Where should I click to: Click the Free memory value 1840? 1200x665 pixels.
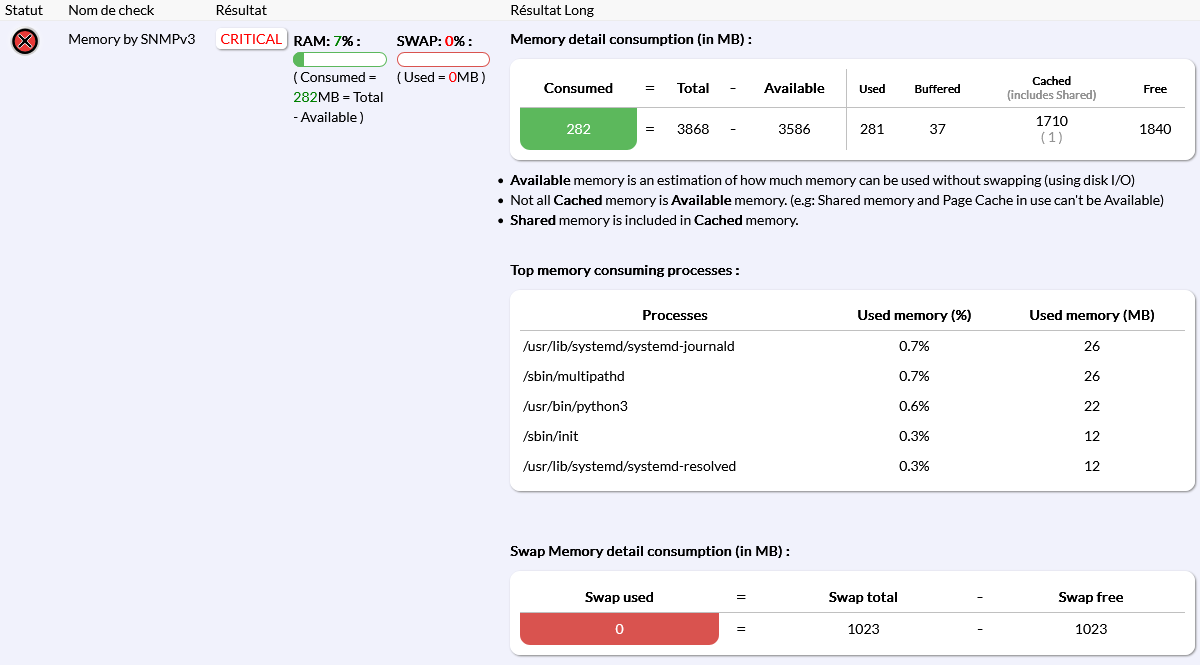pos(1155,129)
